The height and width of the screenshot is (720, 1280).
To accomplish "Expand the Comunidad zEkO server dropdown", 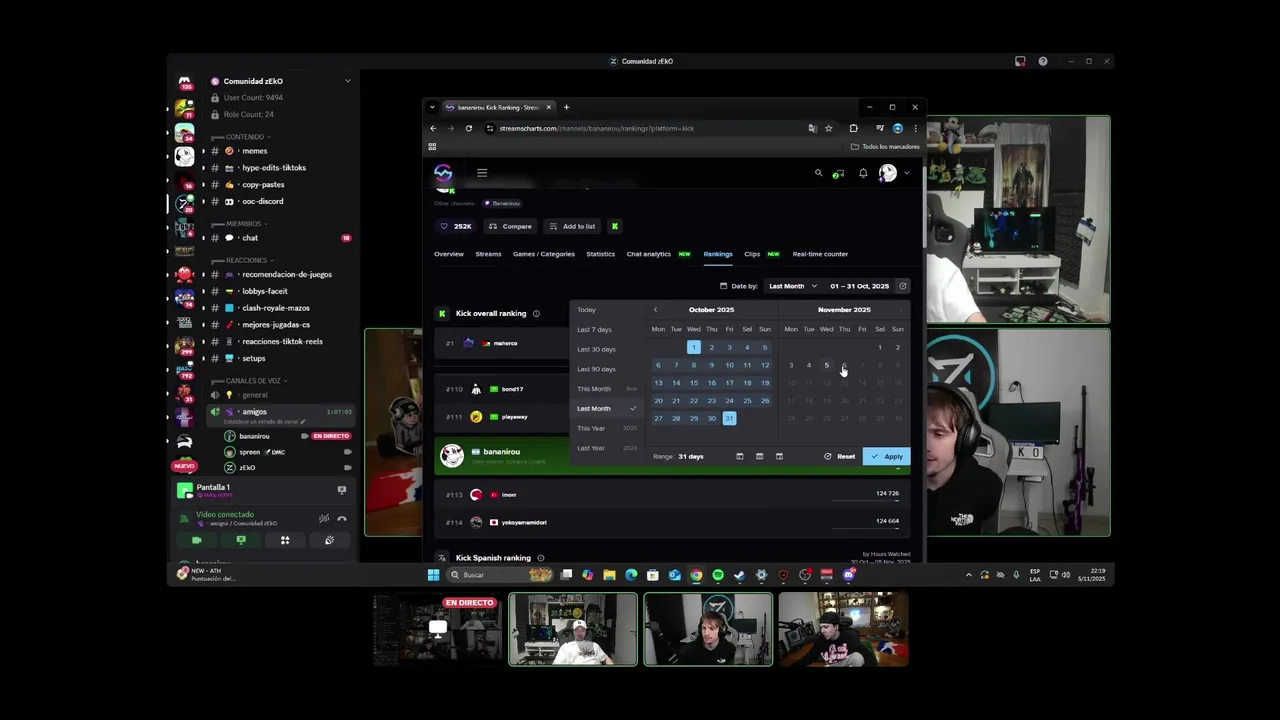I will pos(347,81).
